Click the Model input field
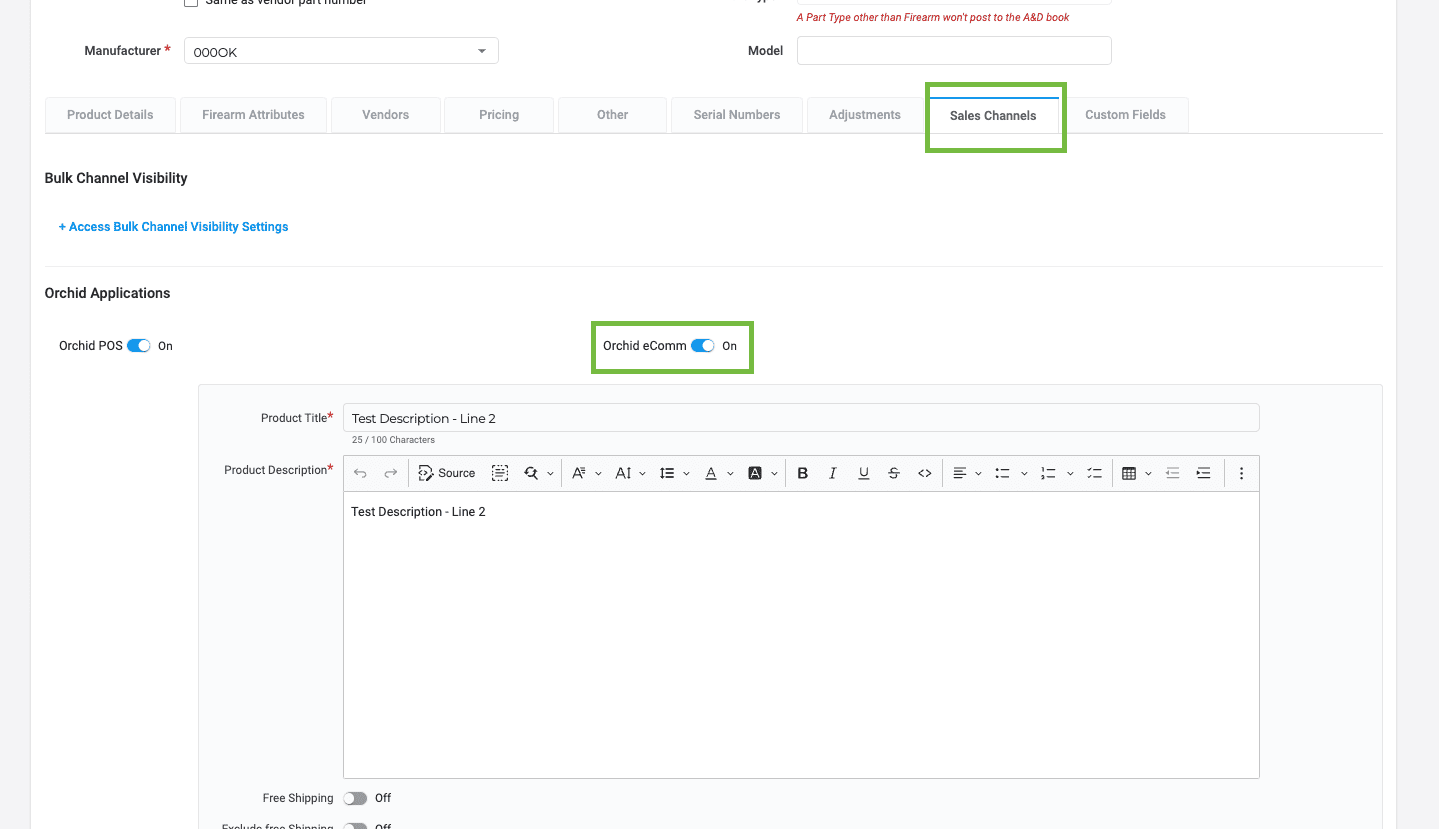 [954, 51]
